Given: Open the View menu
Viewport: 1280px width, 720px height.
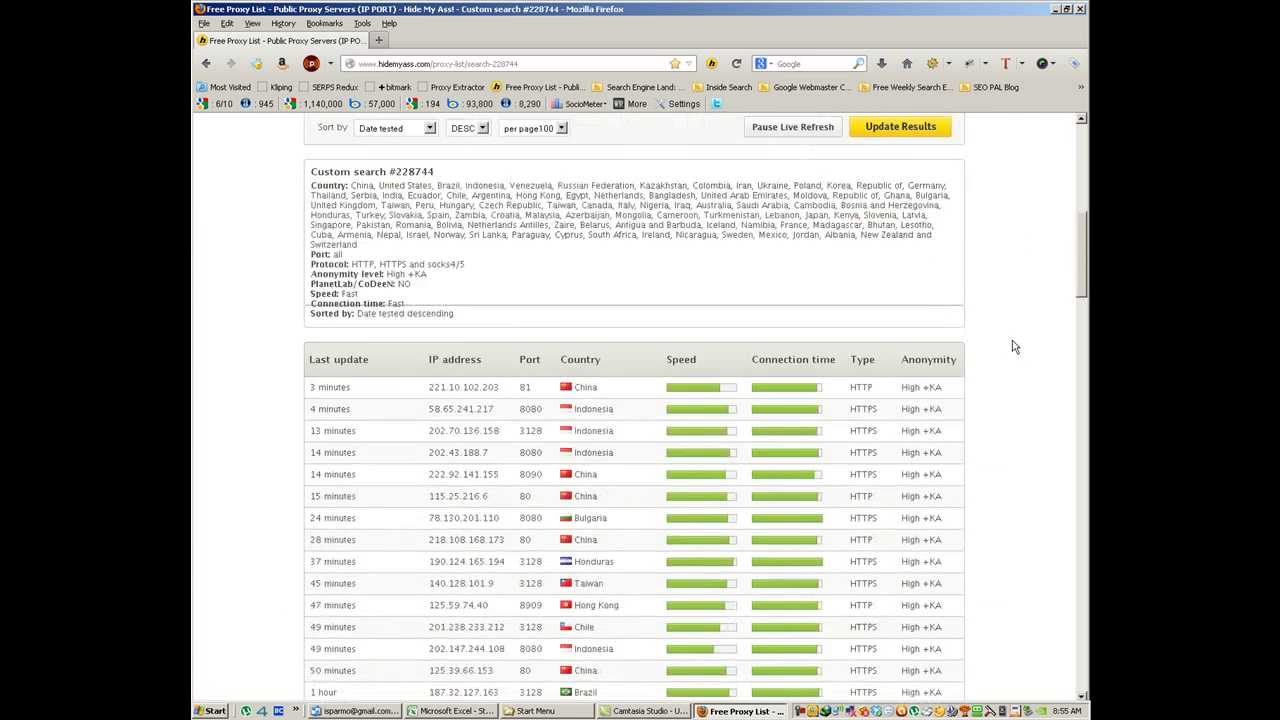Looking at the screenshot, I should tap(253, 23).
